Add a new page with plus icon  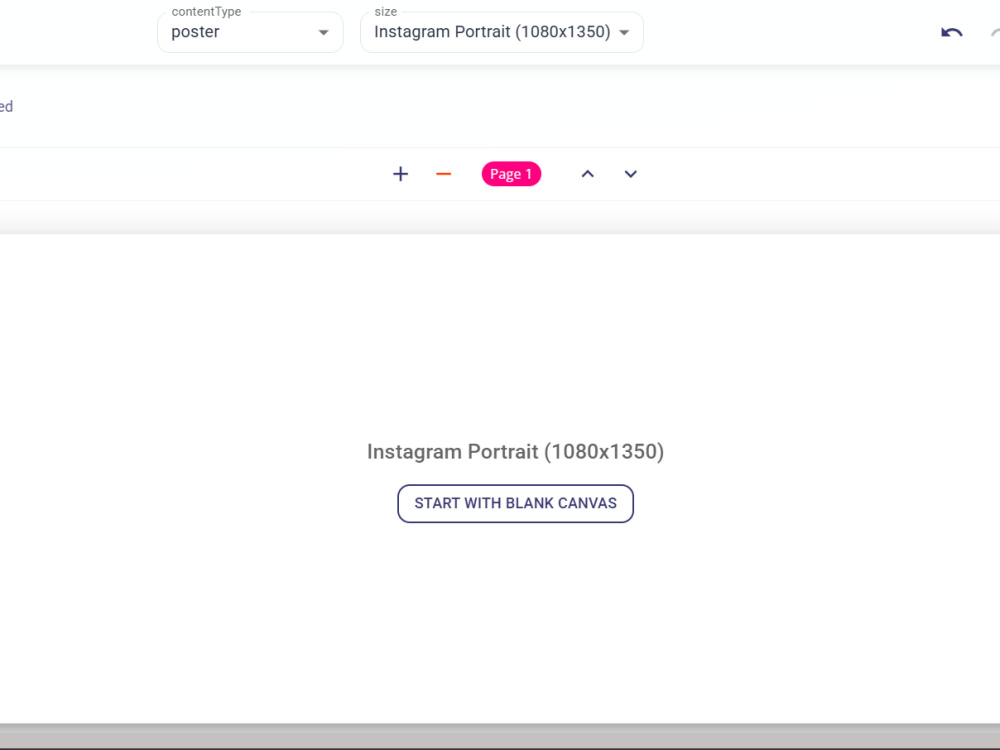pyautogui.click(x=400, y=174)
